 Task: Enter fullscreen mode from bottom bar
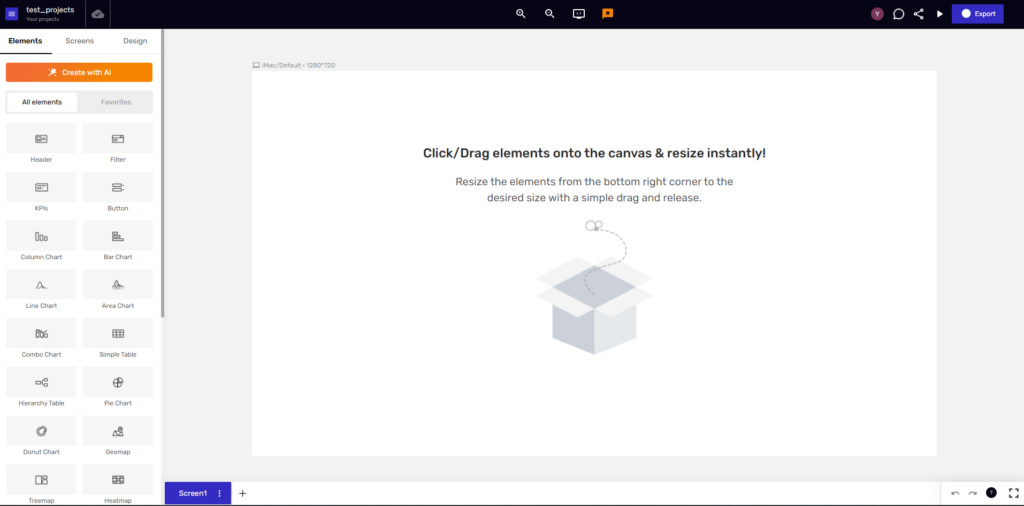coord(1013,493)
